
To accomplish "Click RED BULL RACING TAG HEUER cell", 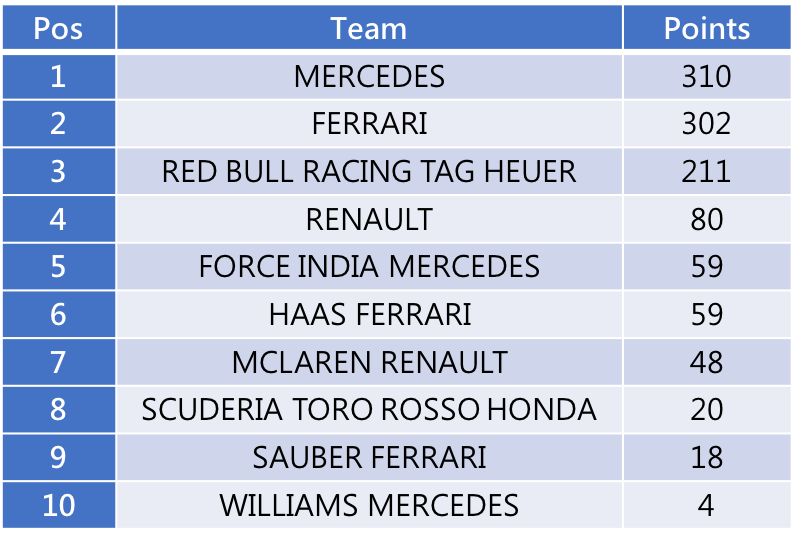I will point(369,171).
